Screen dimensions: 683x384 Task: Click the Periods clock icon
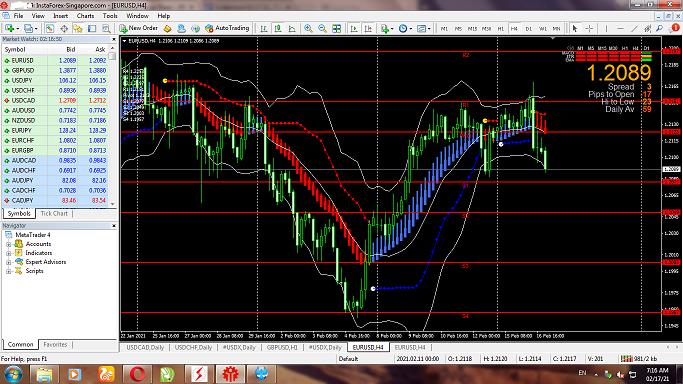tap(403, 28)
